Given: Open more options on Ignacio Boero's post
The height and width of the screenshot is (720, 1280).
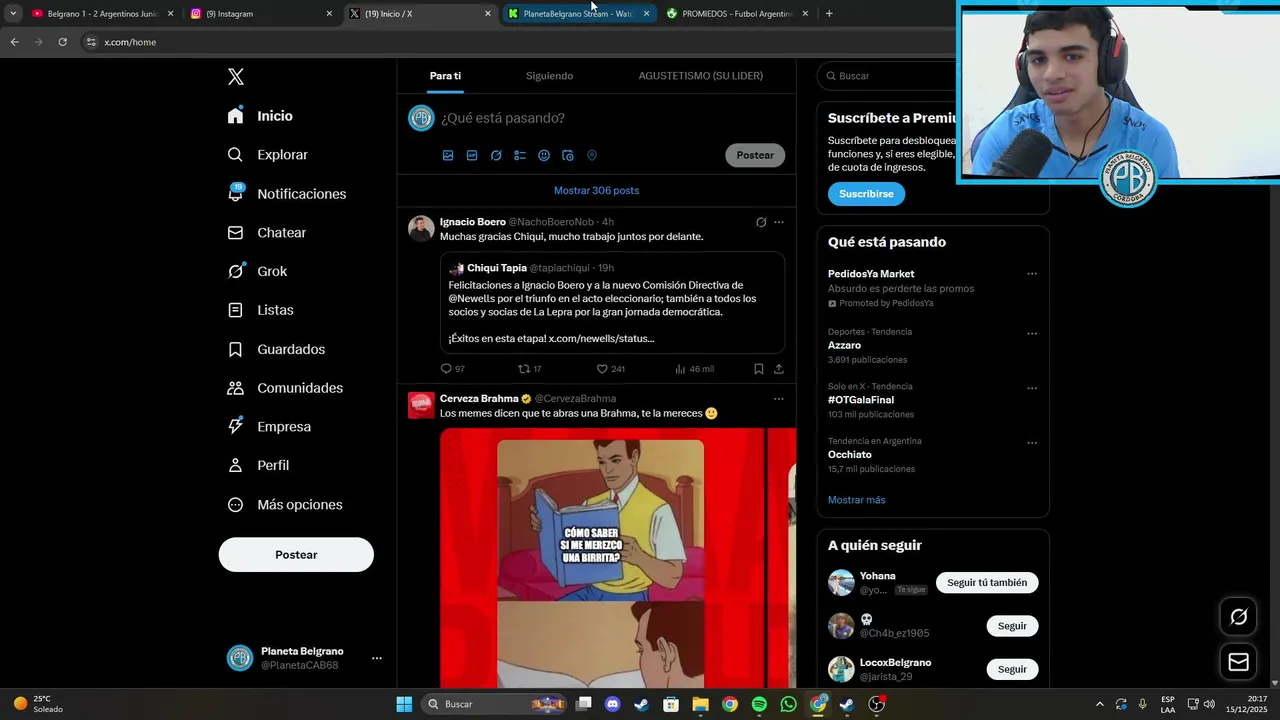Looking at the screenshot, I should tap(779, 222).
